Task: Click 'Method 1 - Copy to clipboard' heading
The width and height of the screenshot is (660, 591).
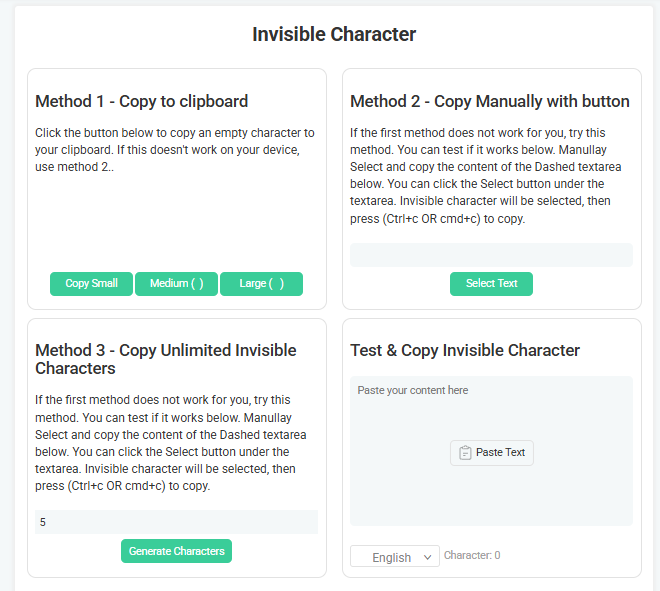Action: coord(141,101)
